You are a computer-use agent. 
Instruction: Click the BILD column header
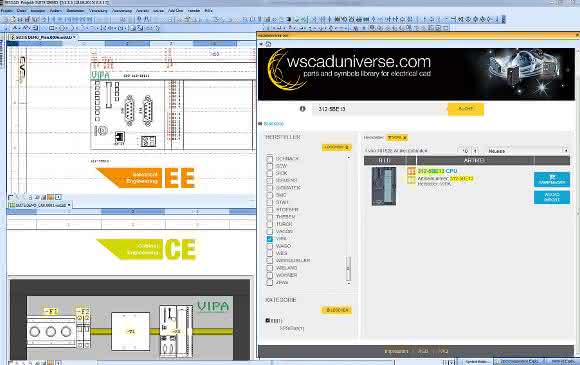point(384,160)
